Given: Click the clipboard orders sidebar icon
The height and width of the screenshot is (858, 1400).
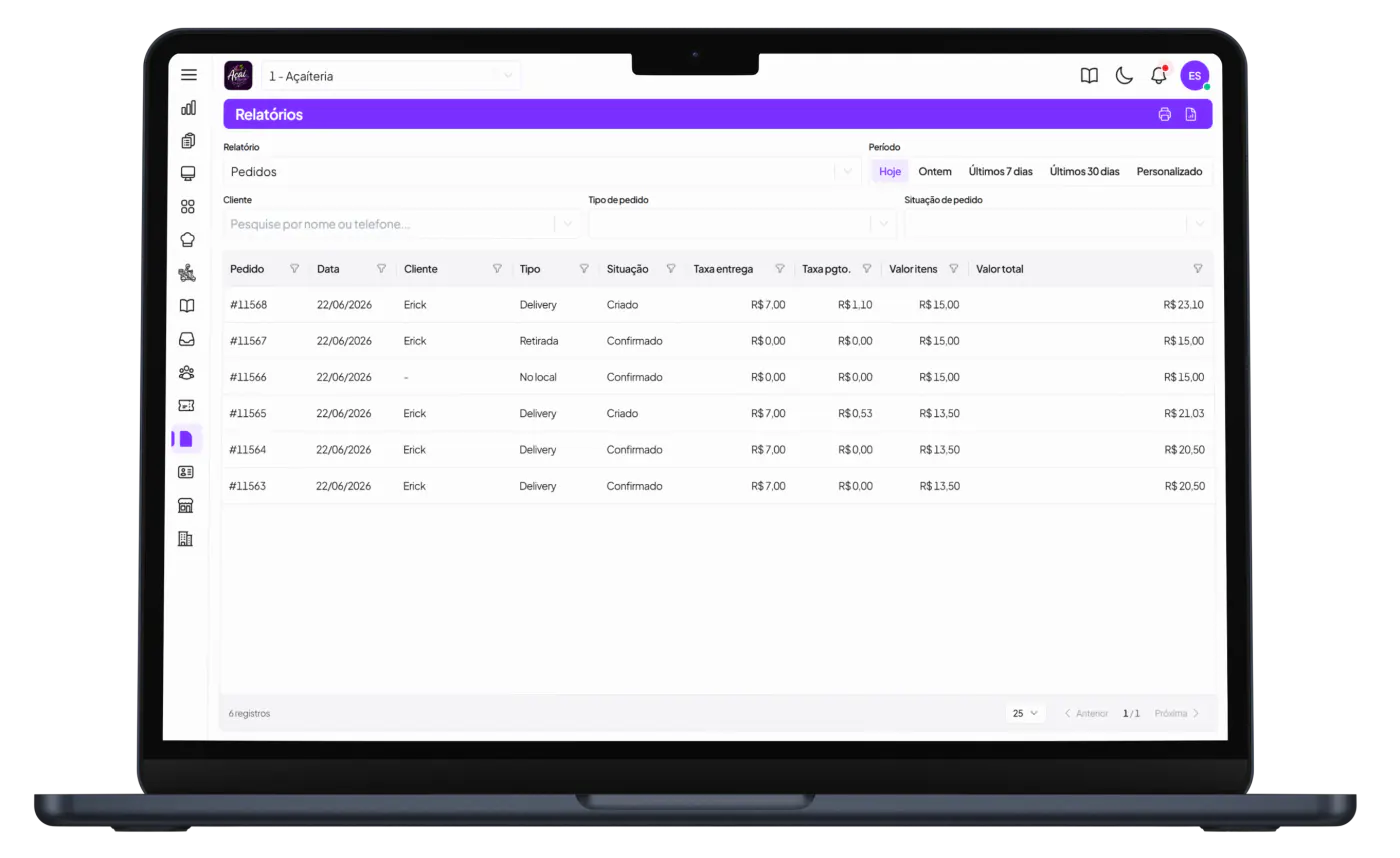Looking at the screenshot, I should point(188,141).
